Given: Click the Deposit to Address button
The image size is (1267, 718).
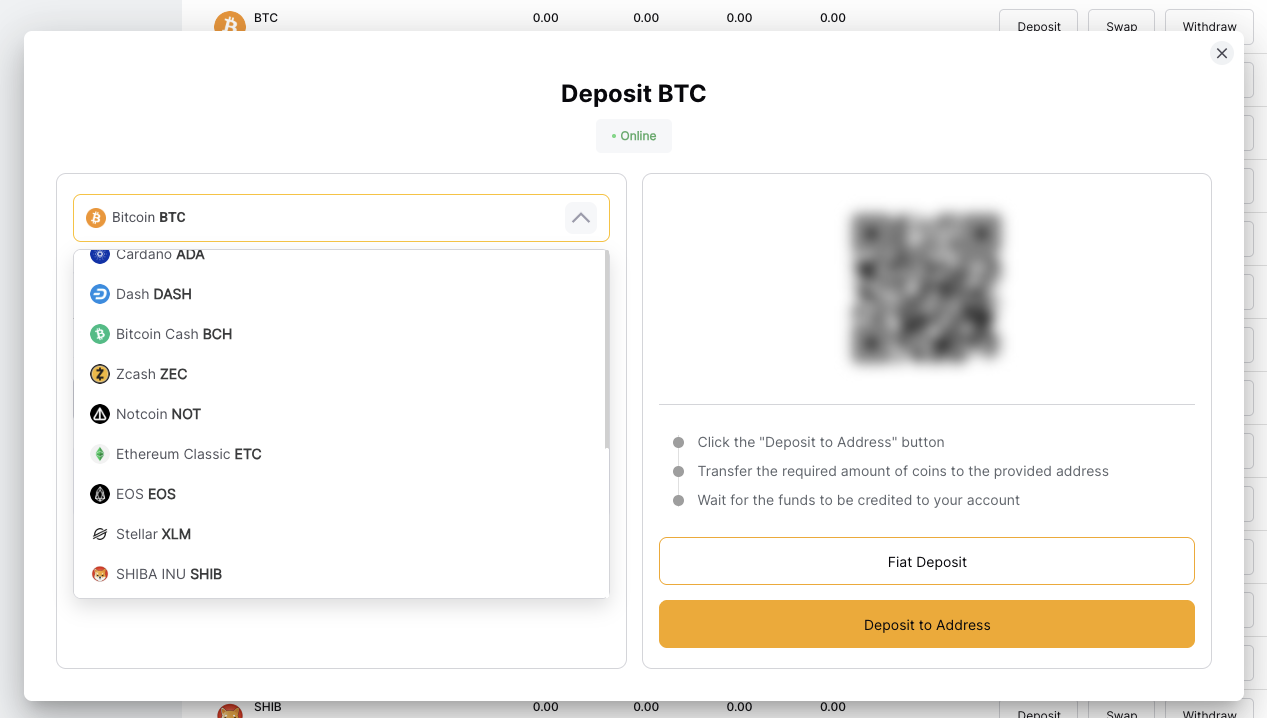Looking at the screenshot, I should [x=926, y=624].
